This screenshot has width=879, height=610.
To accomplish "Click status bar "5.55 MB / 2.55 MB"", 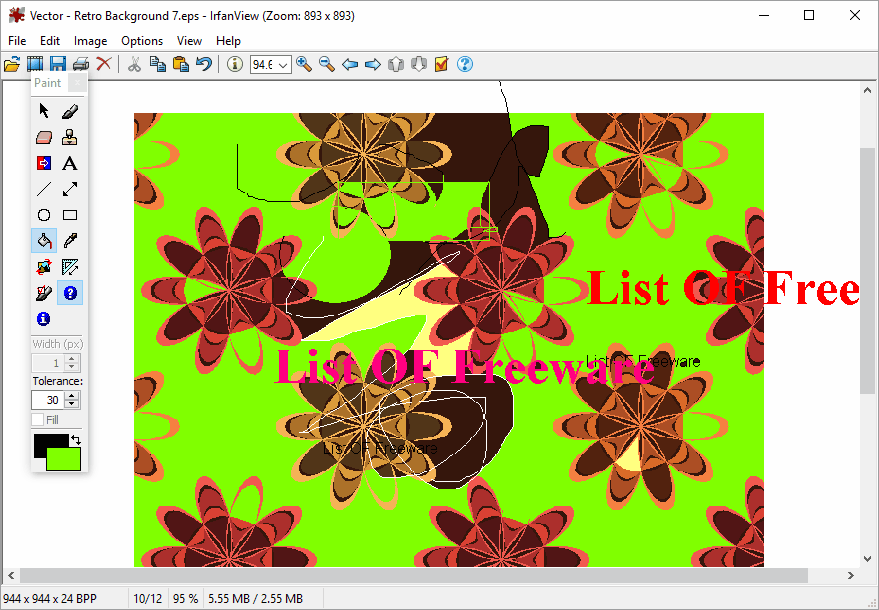I will 255,599.
